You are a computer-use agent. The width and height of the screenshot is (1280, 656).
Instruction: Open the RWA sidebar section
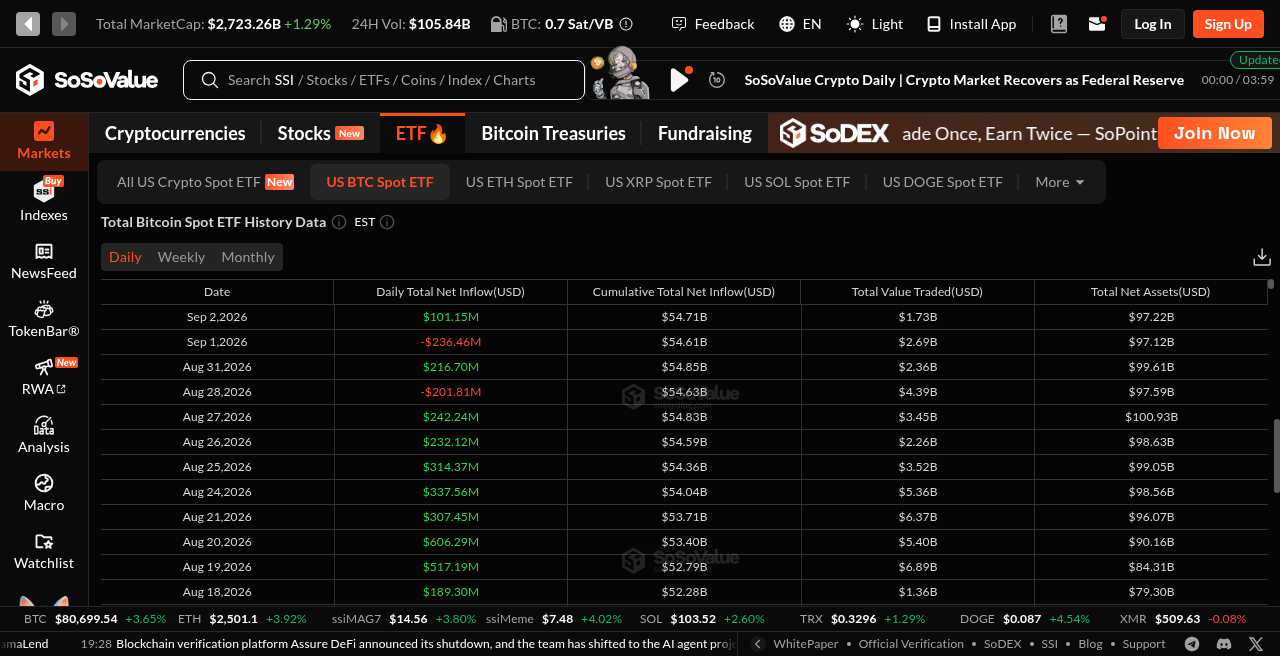tap(44, 378)
